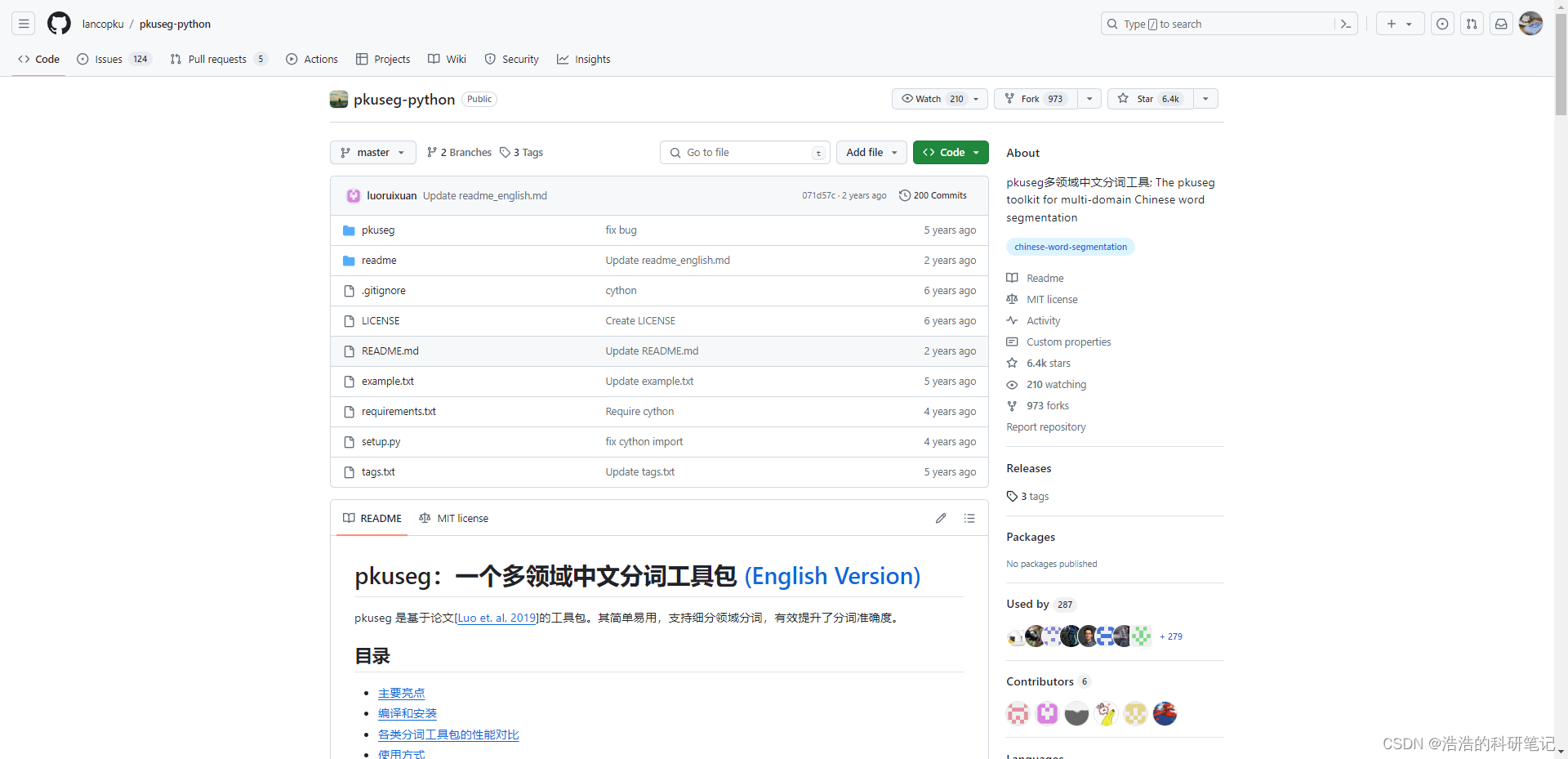Edit the README with pencil icon

point(941,518)
